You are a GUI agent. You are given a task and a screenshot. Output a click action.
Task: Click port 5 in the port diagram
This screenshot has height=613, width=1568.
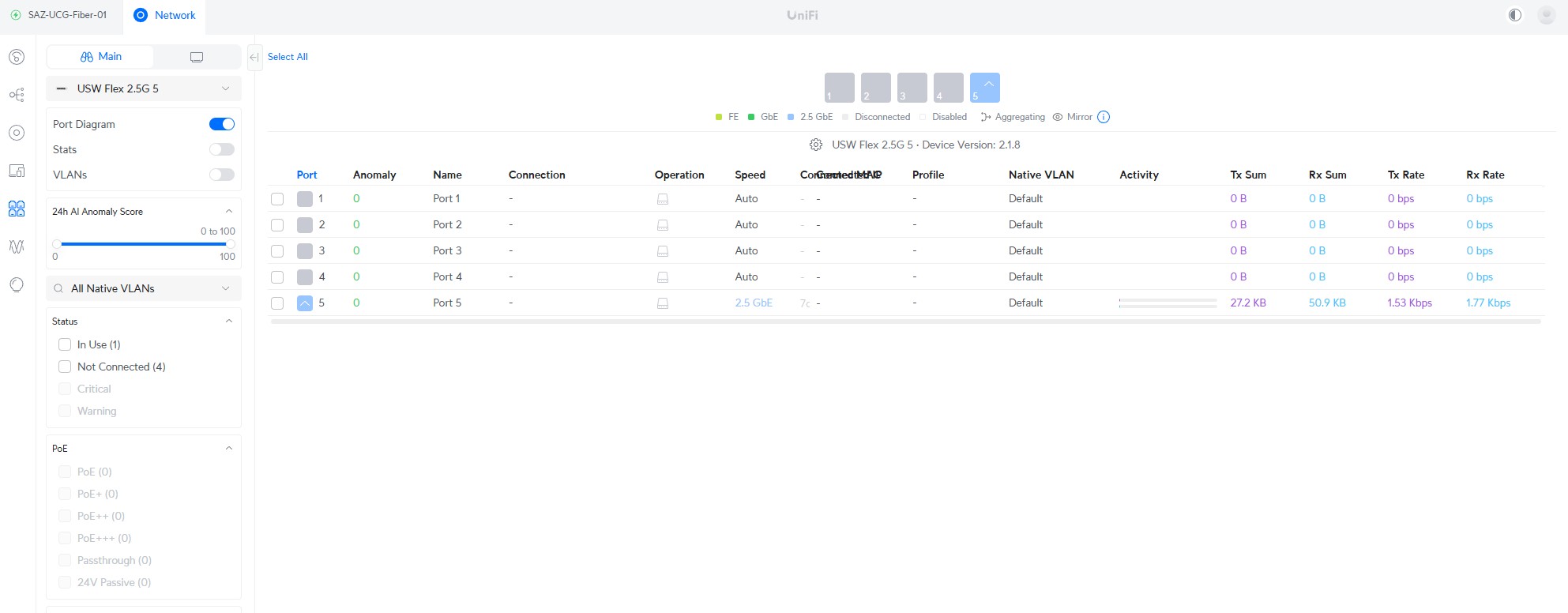(984, 88)
